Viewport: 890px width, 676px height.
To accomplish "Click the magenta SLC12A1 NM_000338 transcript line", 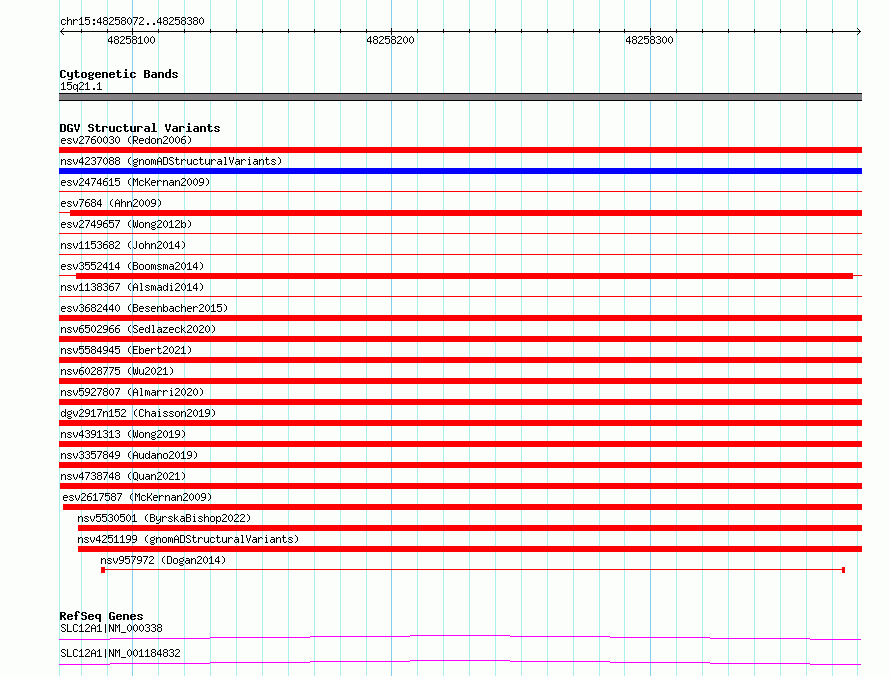I will 460,637.
